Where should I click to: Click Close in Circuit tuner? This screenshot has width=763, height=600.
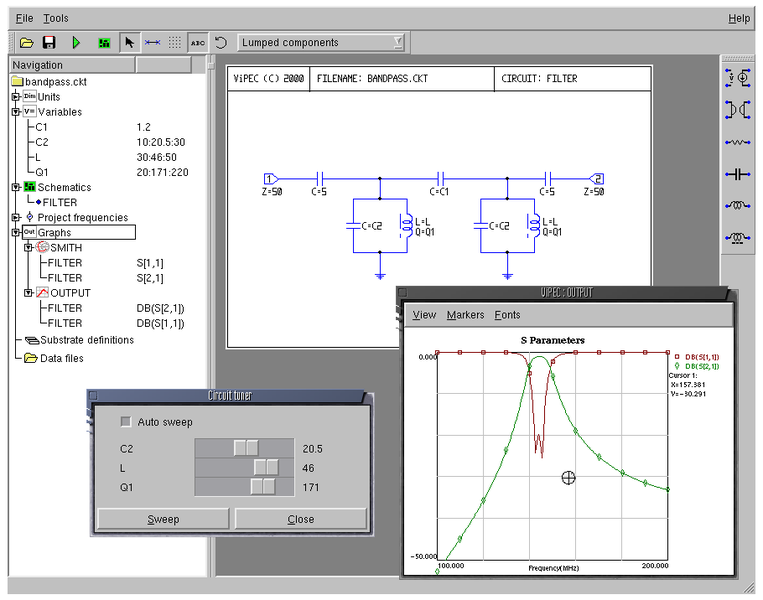click(x=300, y=519)
